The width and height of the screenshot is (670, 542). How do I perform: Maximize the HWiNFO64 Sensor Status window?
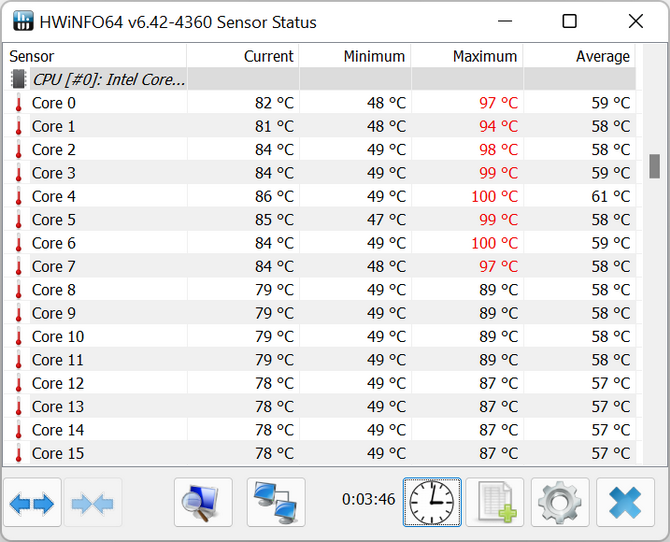[x=569, y=21]
